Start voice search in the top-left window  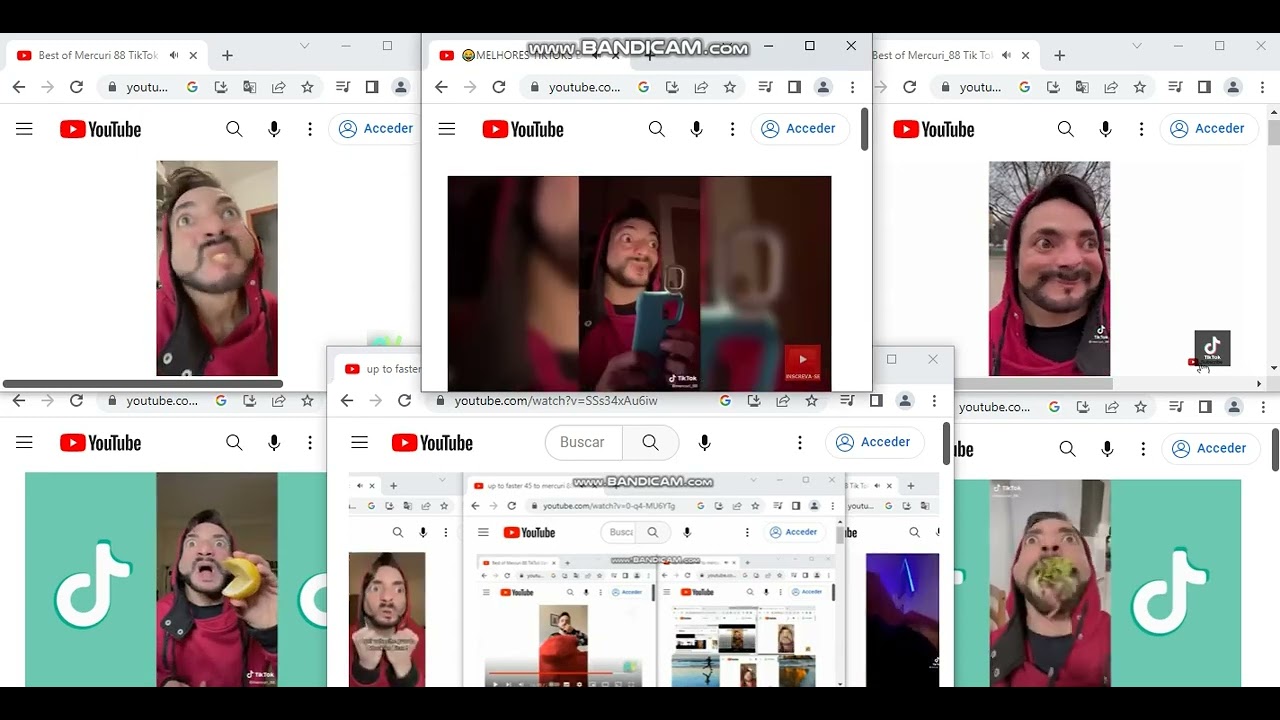[274, 129]
